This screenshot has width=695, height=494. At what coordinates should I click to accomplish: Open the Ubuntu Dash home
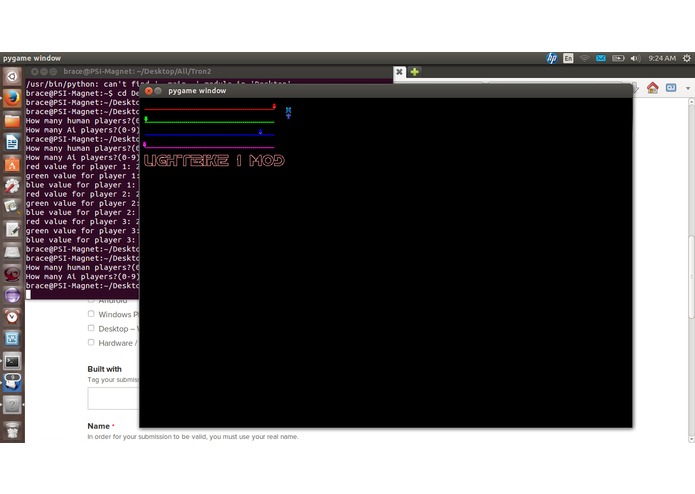12,77
